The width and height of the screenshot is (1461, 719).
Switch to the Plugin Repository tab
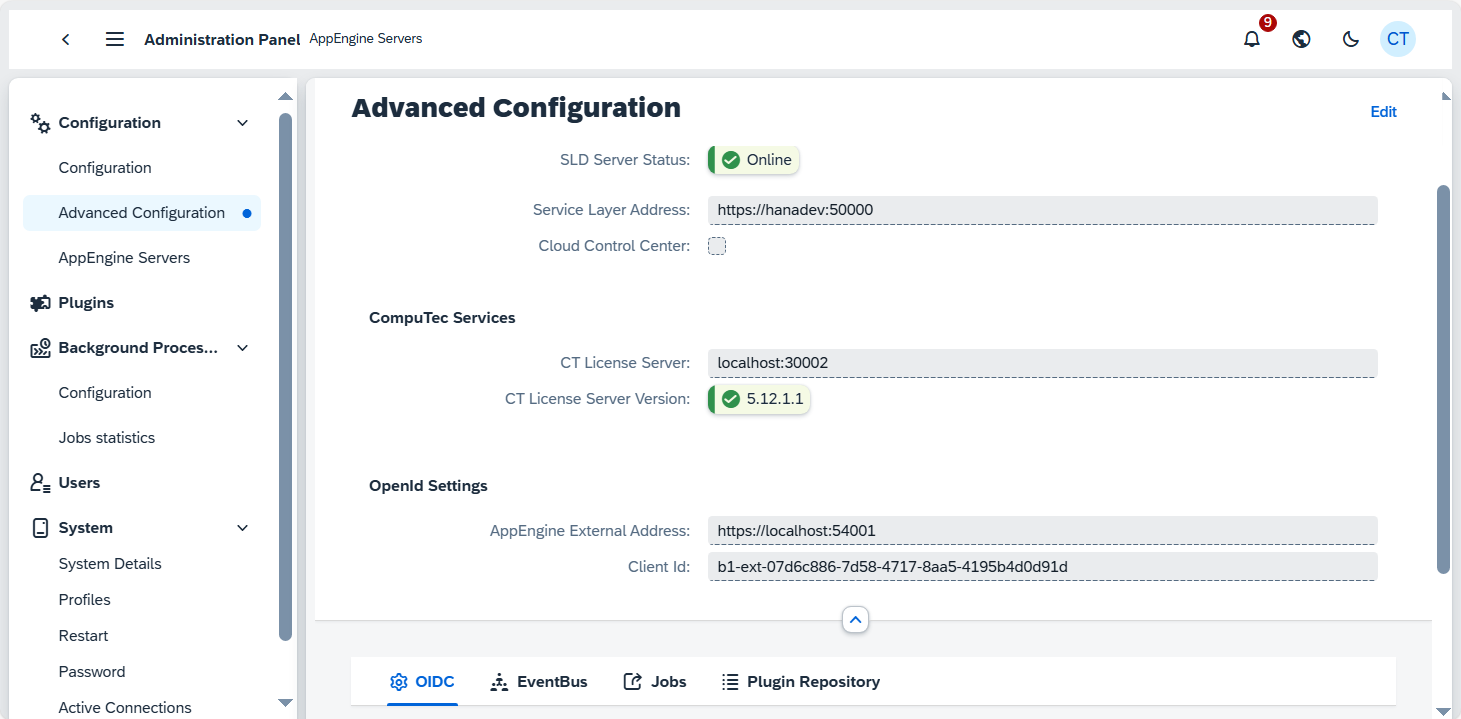(x=801, y=682)
